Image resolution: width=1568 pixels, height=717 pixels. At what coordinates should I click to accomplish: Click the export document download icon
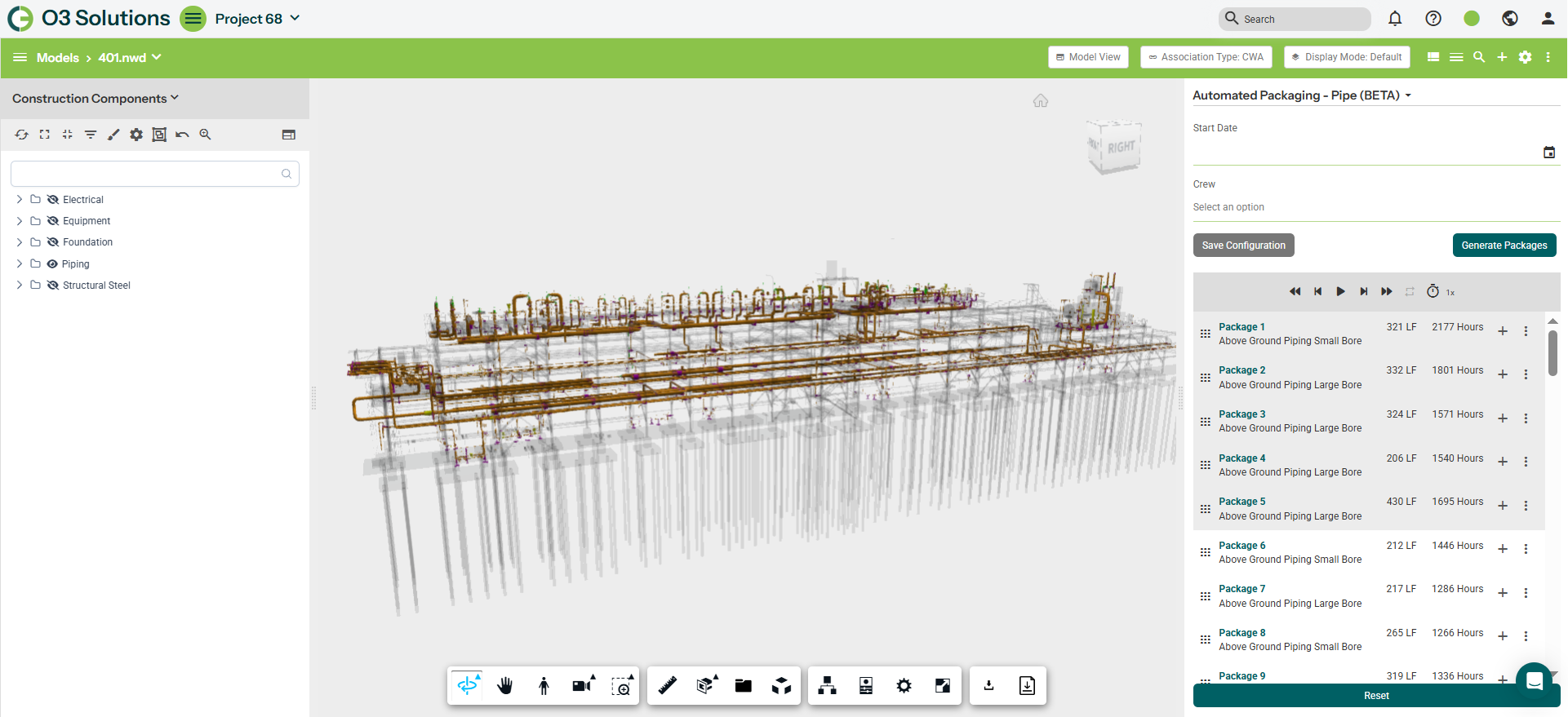coord(1027,686)
